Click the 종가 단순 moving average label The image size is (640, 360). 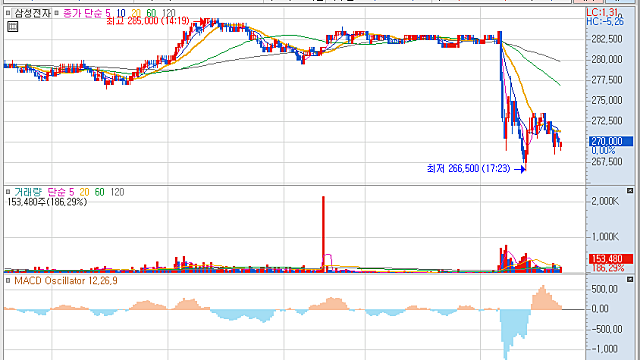click(x=82, y=13)
